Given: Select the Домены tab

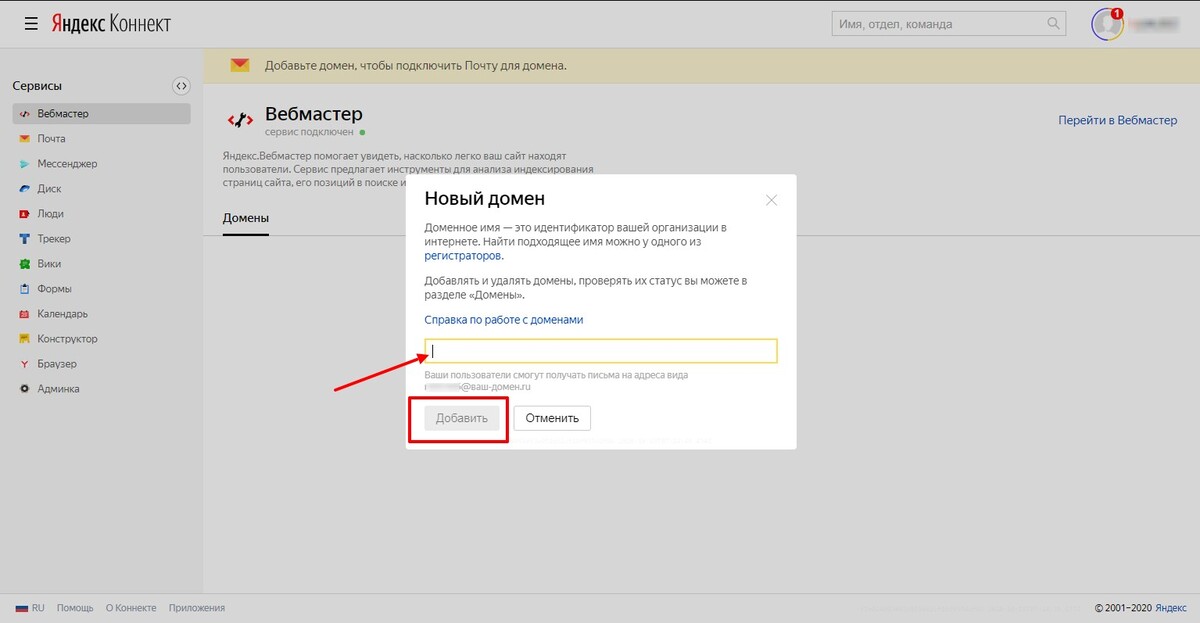Looking at the screenshot, I should (x=246, y=218).
